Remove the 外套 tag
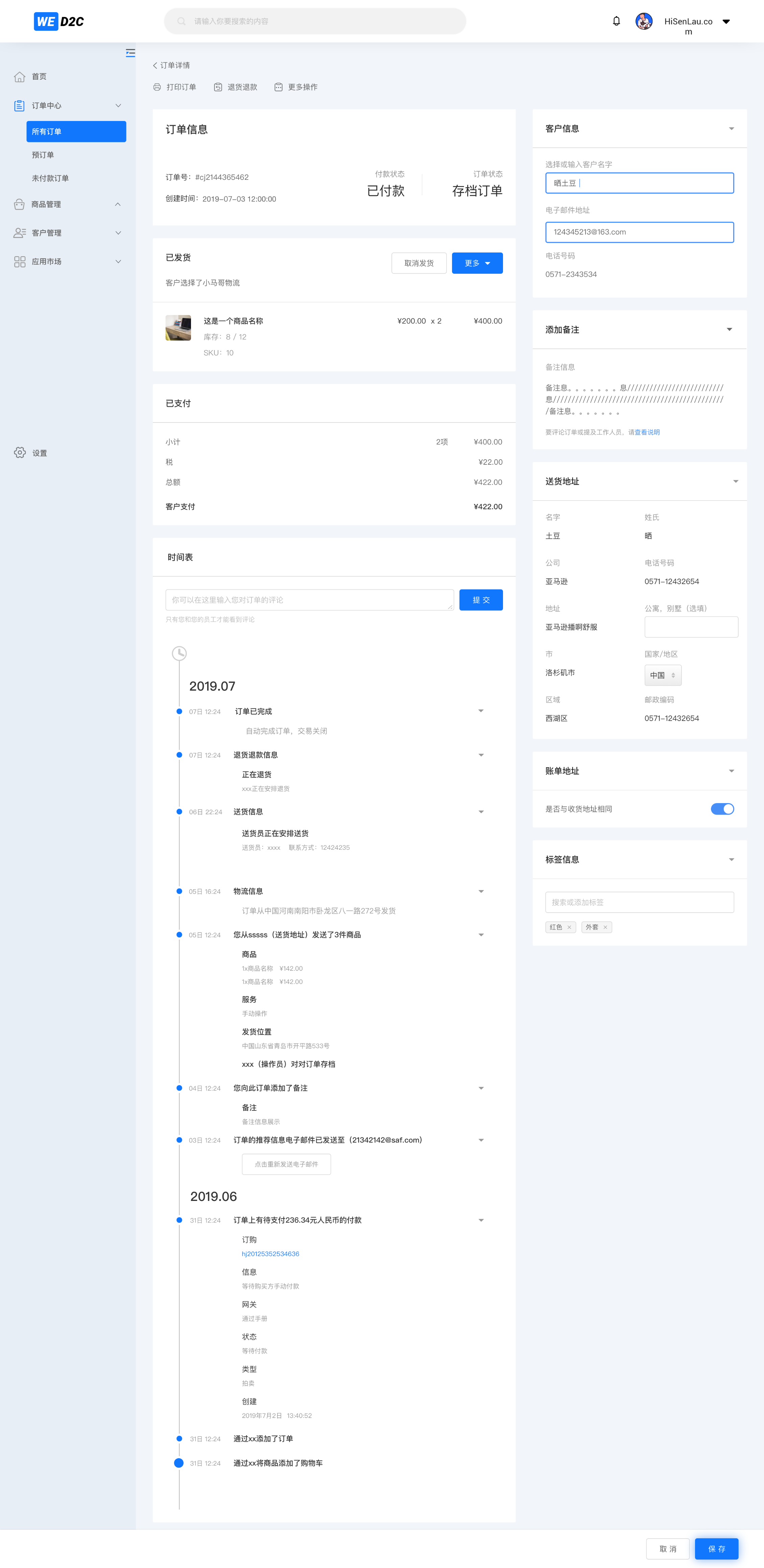This screenshot has width=764, height=1568. (605, 927)
